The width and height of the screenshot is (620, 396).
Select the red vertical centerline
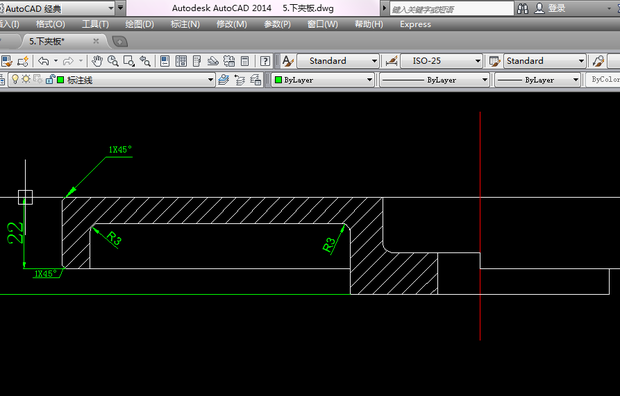[480, 225]
